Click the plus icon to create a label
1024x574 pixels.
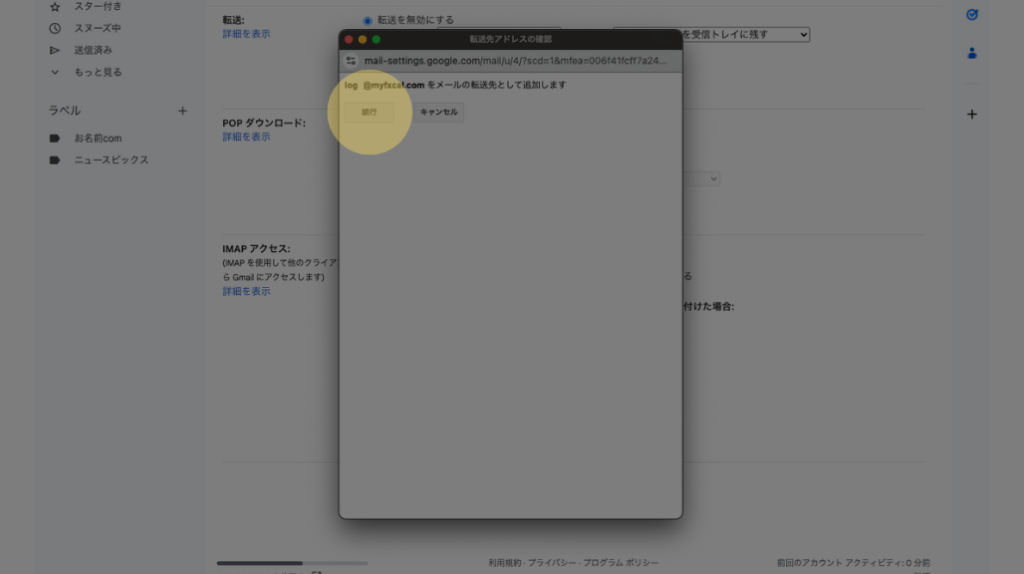tap(182, 111)
